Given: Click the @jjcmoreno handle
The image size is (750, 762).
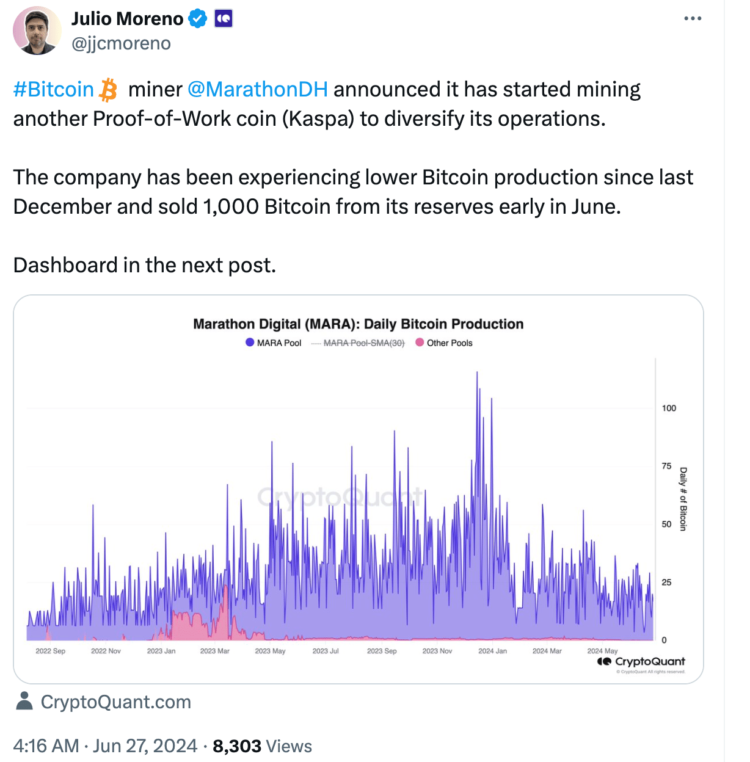Looking at the screenshot, I should 121,44.
